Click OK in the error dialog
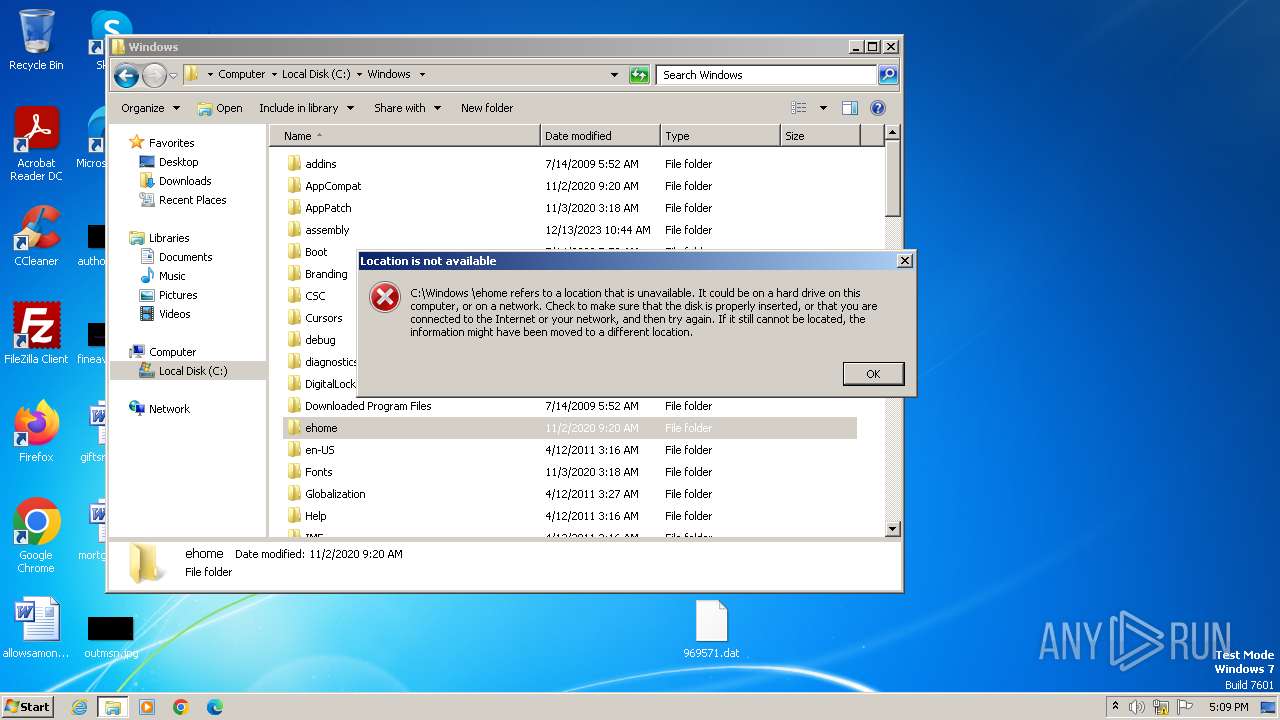The width and height of the screenshot is (1280, 720). [873, 373]
